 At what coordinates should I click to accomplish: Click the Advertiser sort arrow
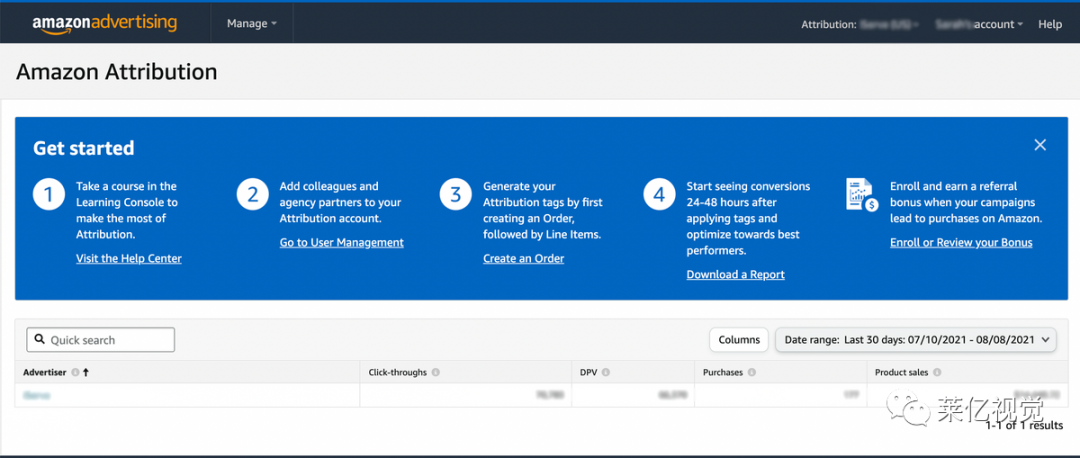[x=86, y=373]
